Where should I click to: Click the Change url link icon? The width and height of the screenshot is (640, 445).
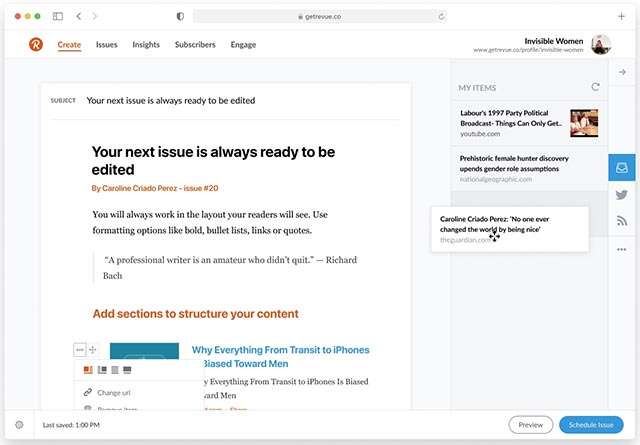[88, 393]
